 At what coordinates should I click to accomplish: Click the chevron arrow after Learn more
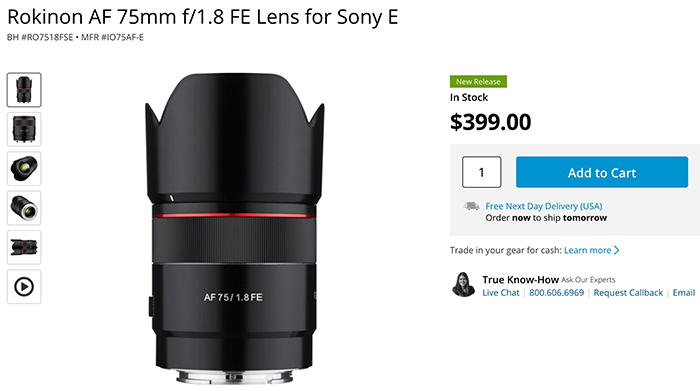(617, 250)
